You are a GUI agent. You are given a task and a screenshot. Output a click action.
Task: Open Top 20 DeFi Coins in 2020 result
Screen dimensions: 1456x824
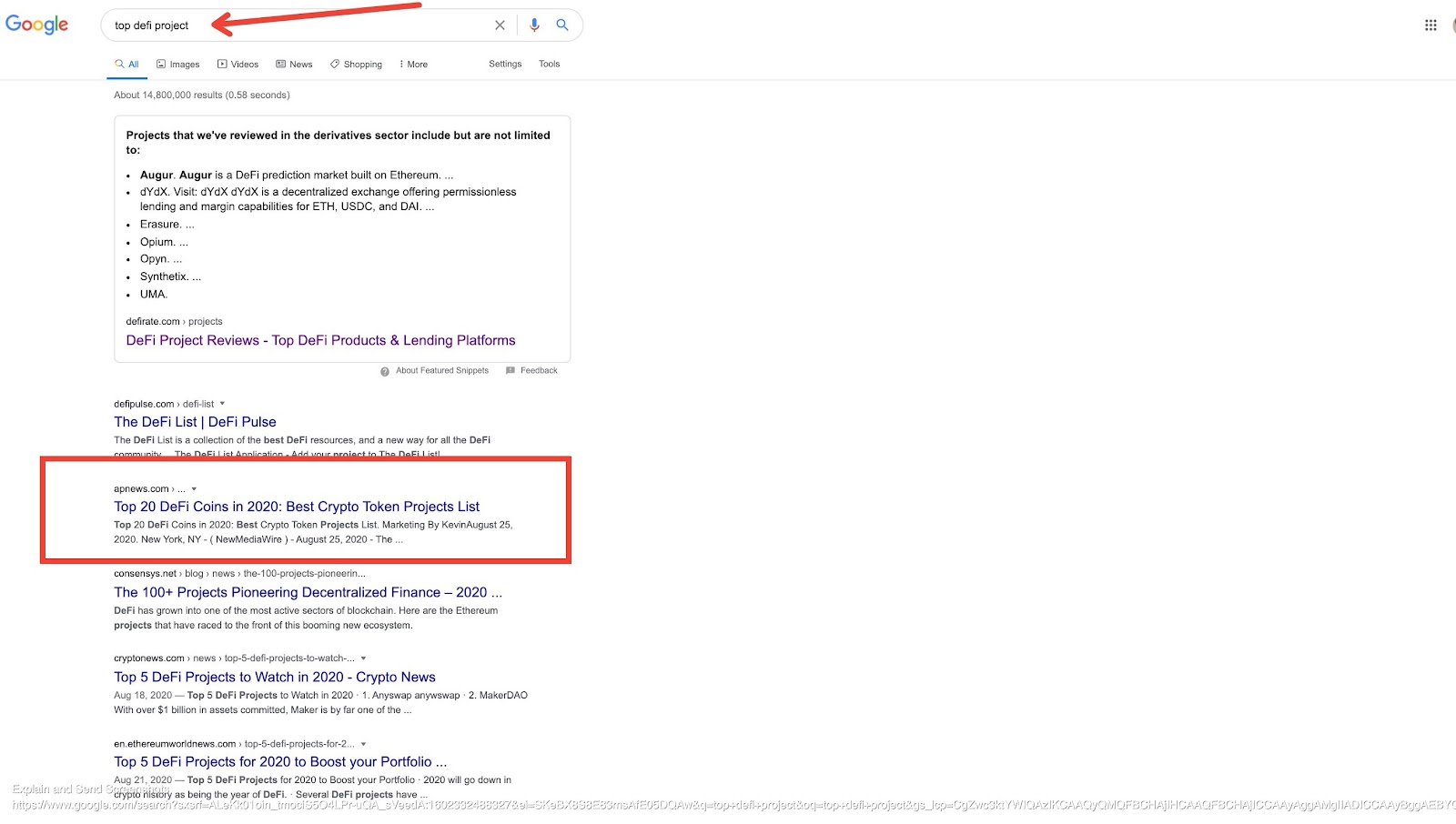(x=297, y=507)
